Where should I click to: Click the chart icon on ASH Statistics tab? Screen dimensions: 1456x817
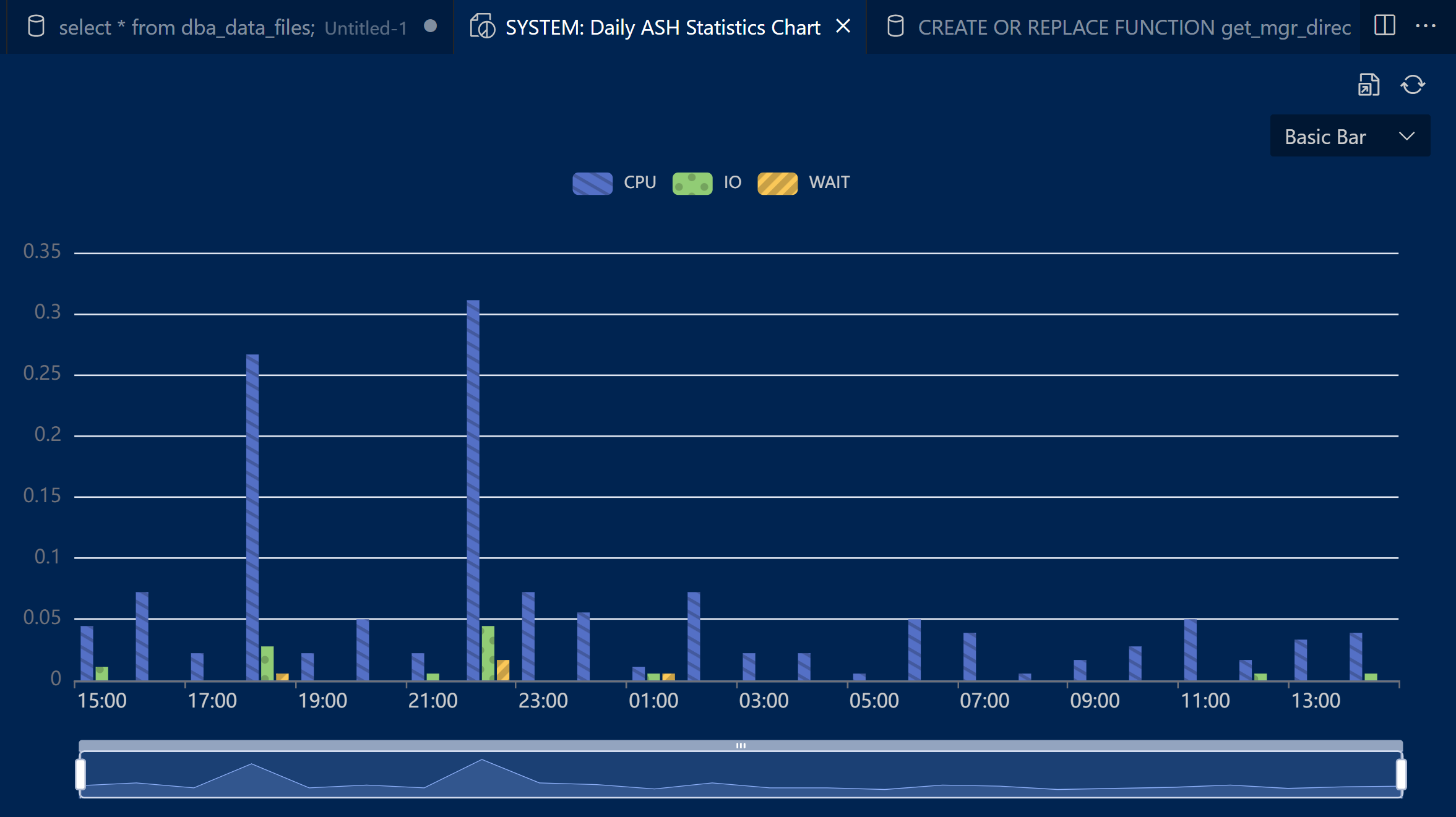[x=482, y=27]
